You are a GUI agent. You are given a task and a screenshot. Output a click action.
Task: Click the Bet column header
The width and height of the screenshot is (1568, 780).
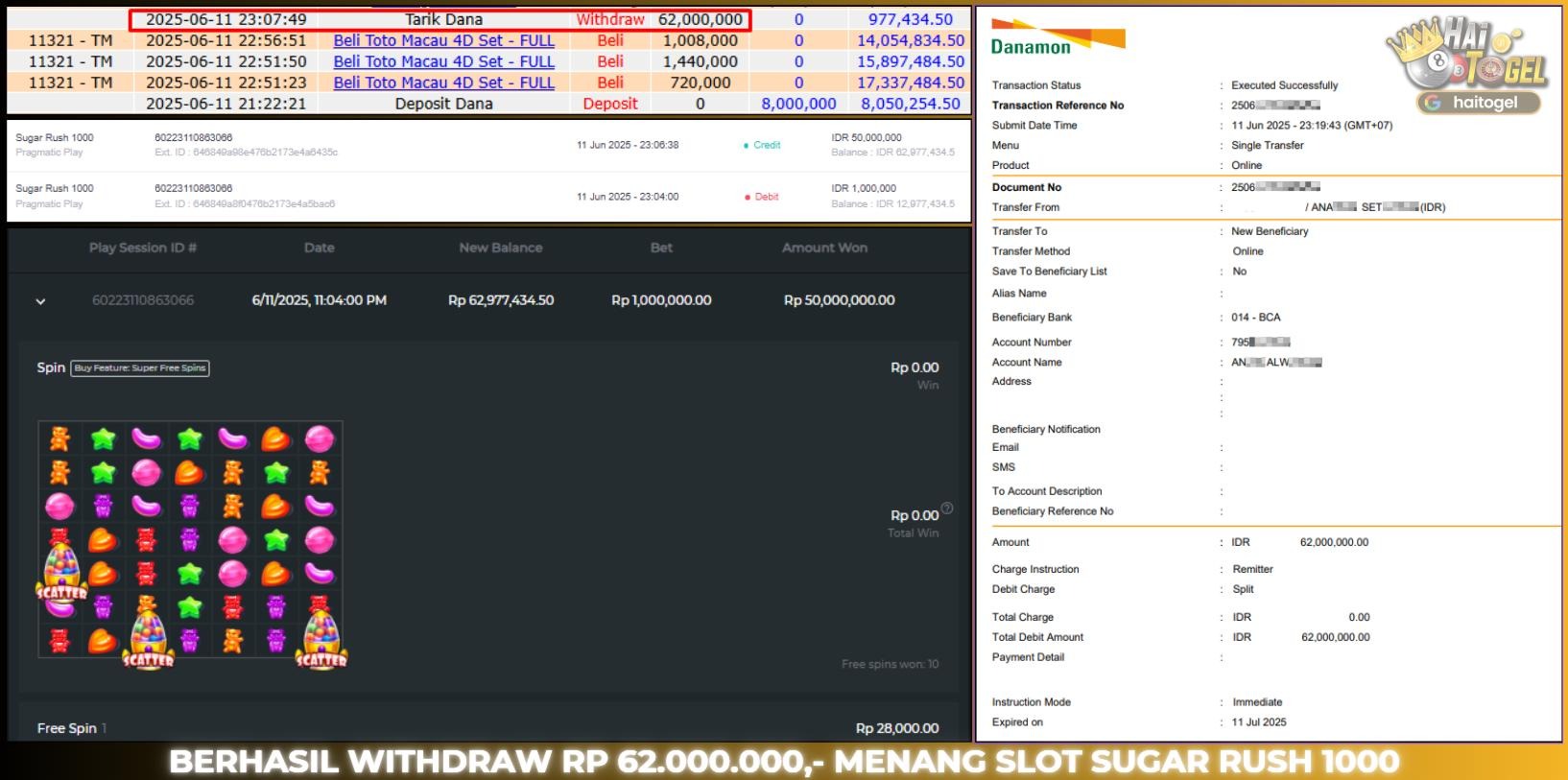[661, 248]
